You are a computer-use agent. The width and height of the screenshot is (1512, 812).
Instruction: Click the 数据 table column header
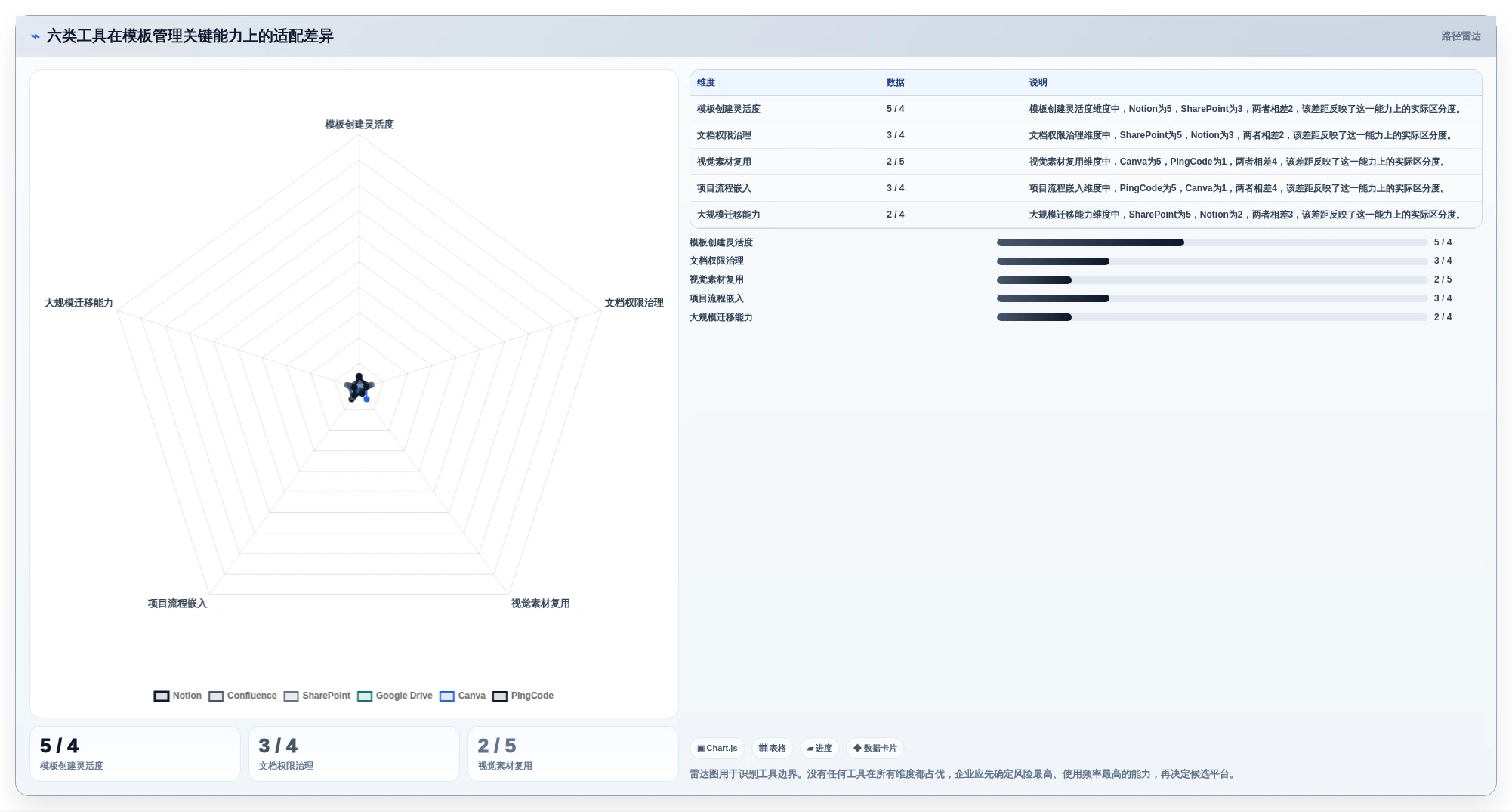click(x=896, y=83)
